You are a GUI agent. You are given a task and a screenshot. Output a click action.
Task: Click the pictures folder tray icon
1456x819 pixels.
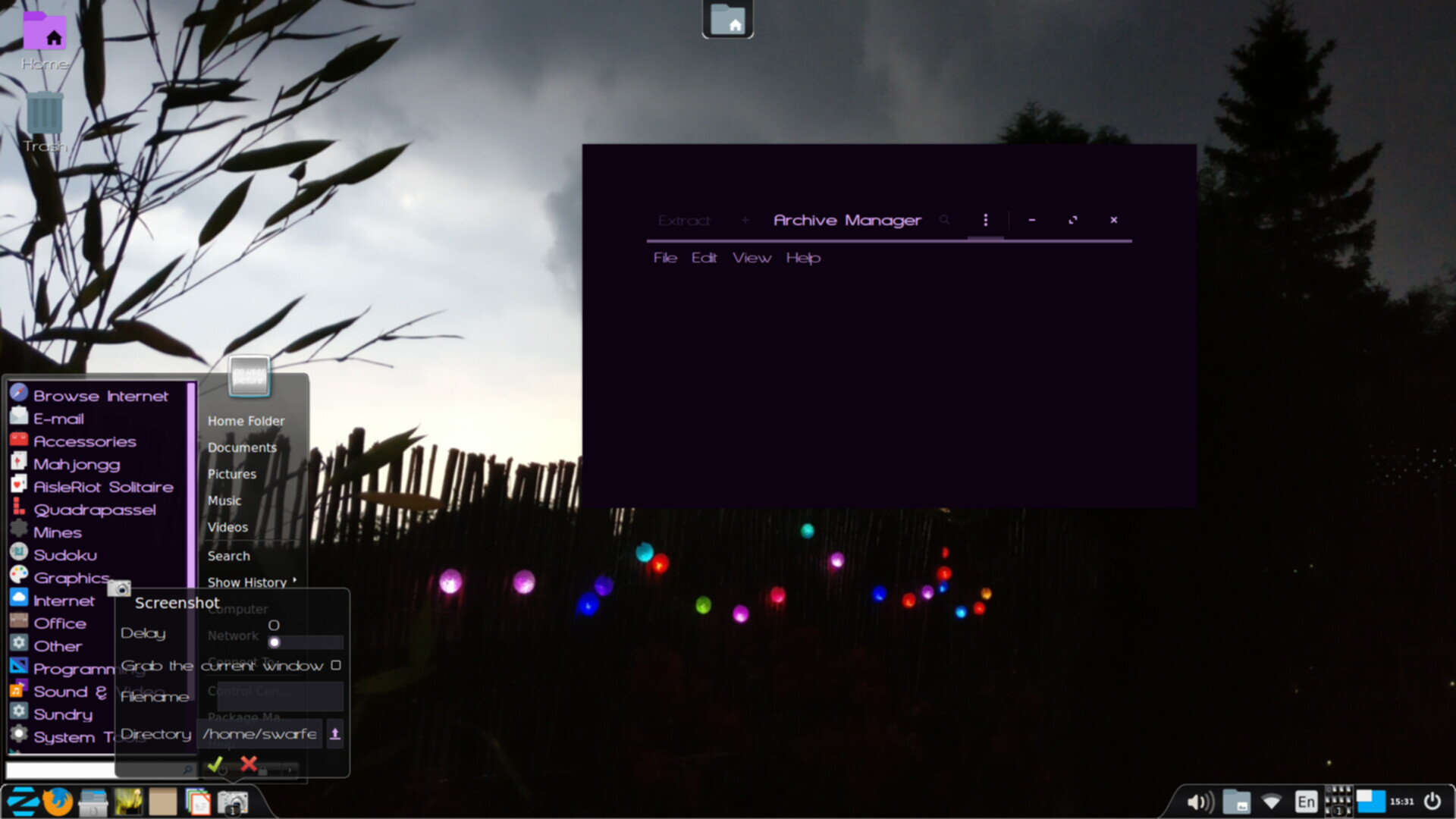coord(1237,802)
